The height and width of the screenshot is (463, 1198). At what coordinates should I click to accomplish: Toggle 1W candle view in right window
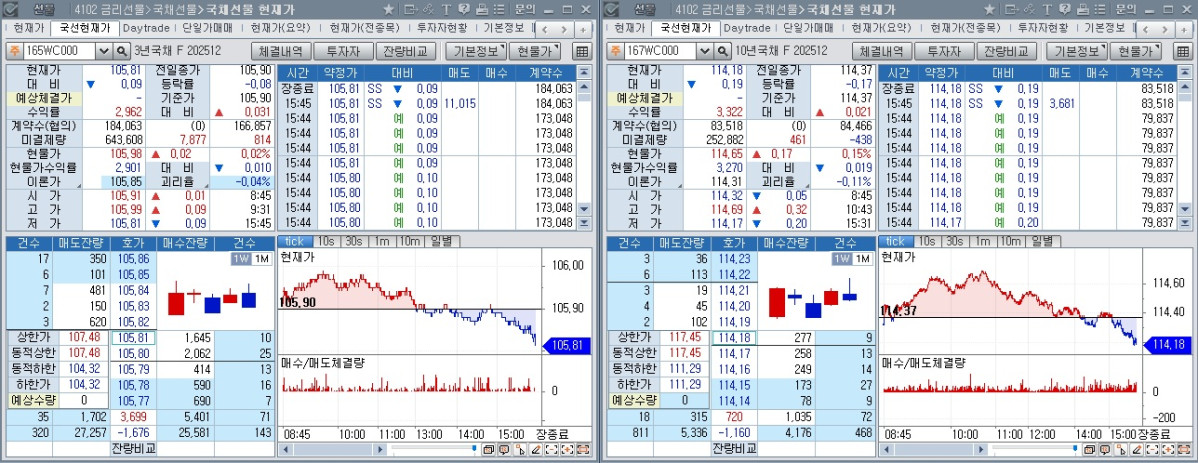point(841,259)
